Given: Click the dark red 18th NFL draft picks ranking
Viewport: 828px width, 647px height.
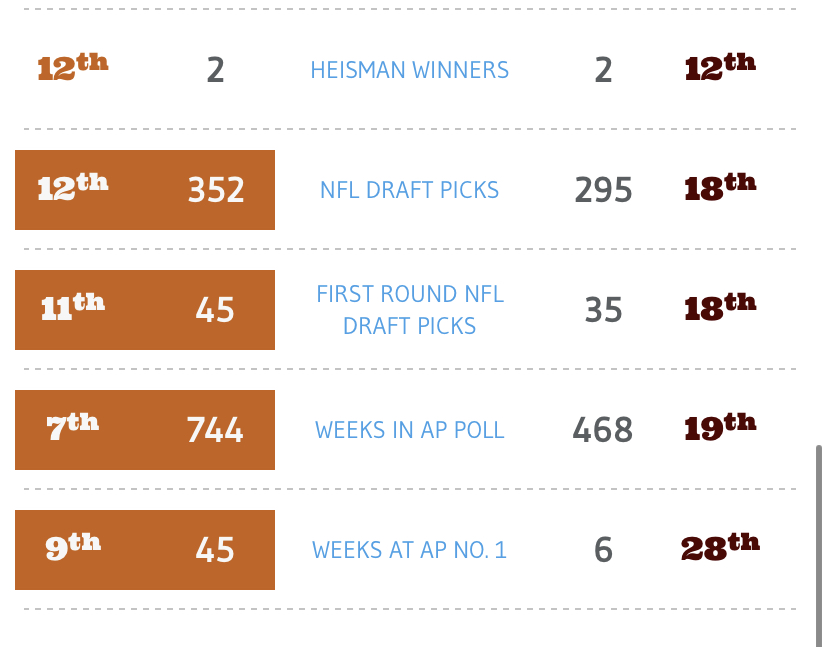Looking at the screenshot, I should click(x=720, y=187).
